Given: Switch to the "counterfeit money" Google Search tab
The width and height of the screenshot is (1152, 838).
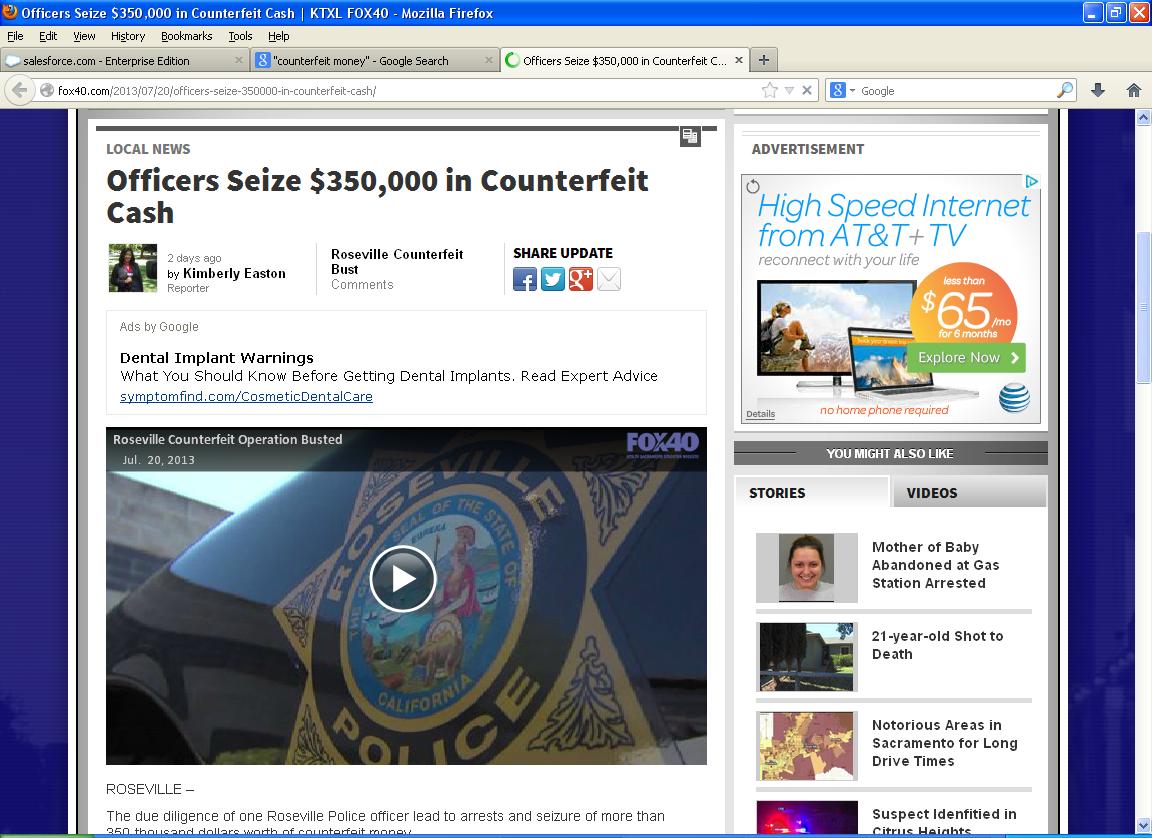Looking at the screenshot, I should [x=375, y=60].
